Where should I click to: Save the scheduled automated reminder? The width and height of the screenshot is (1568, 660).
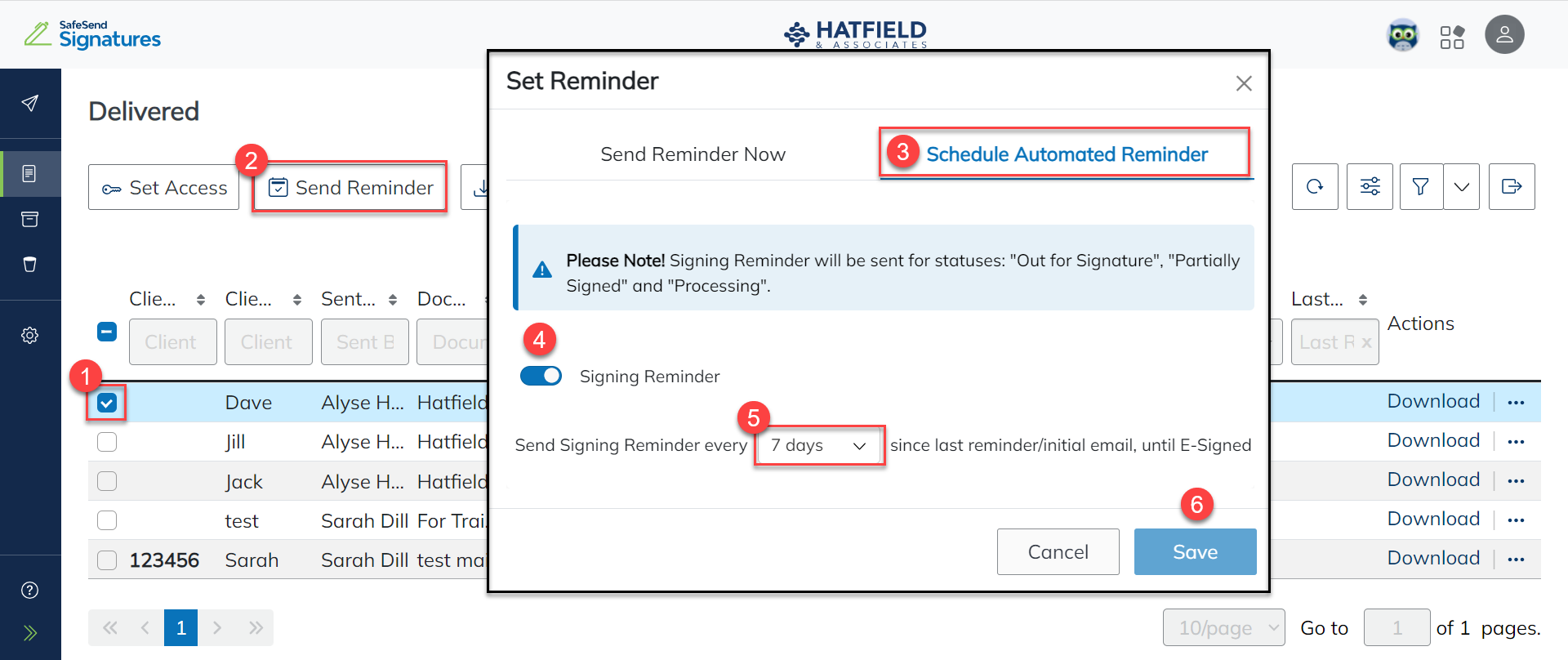point(1195,551)
